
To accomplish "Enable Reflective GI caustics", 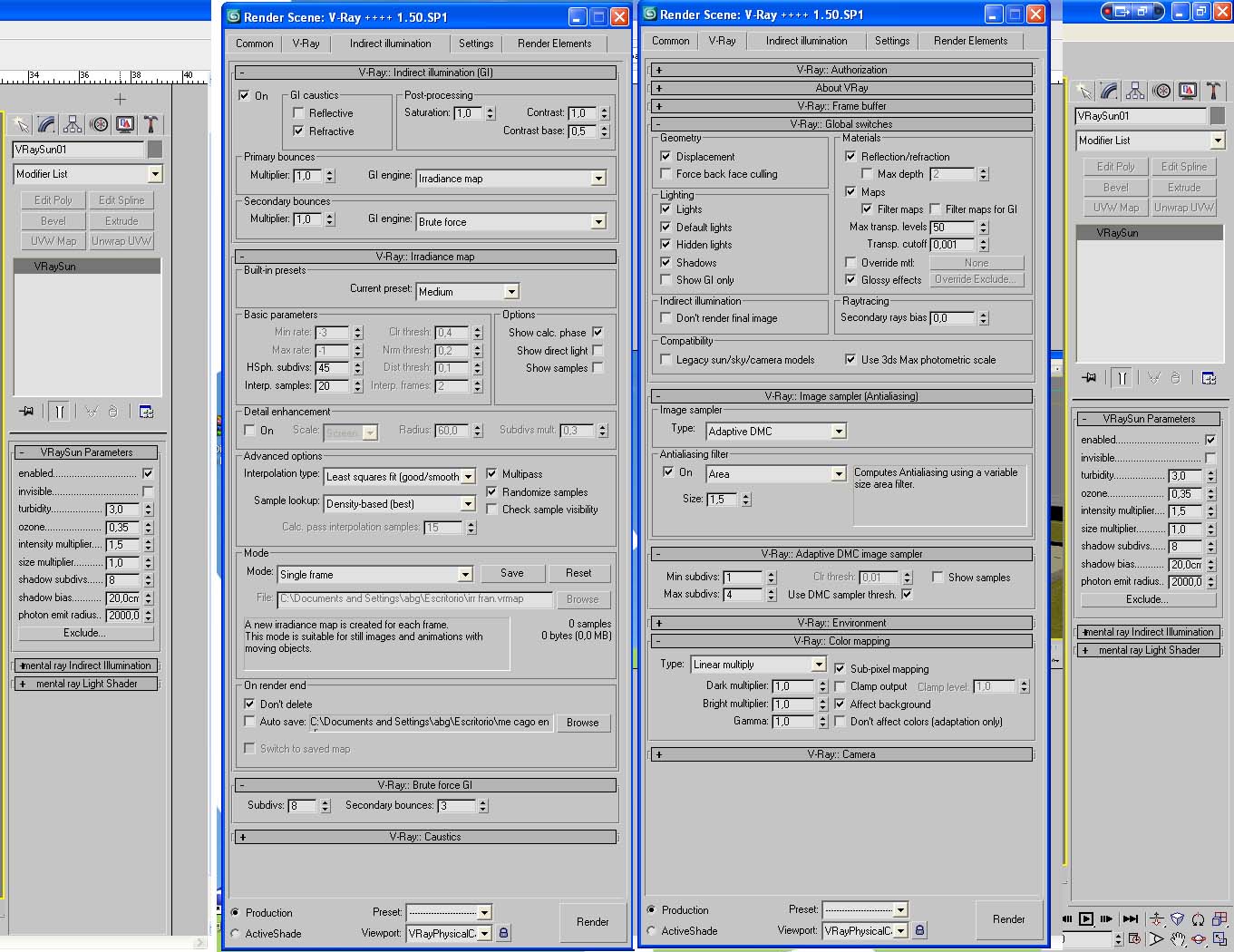I will [x=298, y=113].
